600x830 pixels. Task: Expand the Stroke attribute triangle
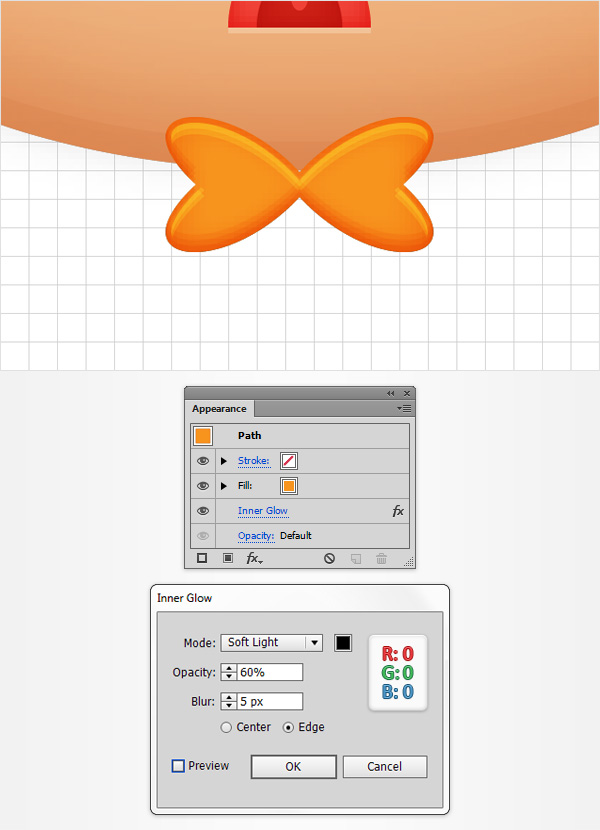[x=224, y=461]
